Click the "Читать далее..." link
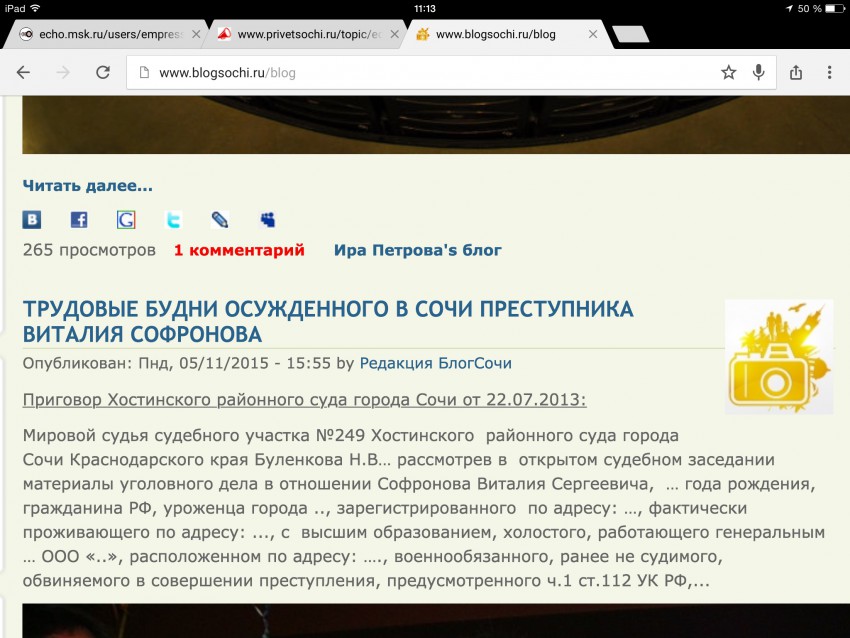 click(88, 185)
